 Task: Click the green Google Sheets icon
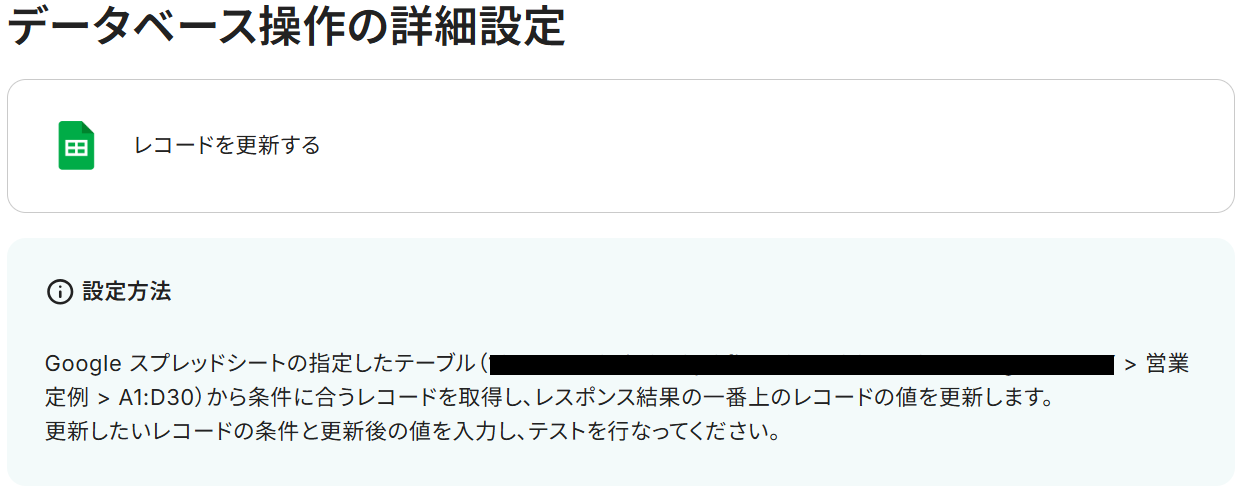coord(76,146)
